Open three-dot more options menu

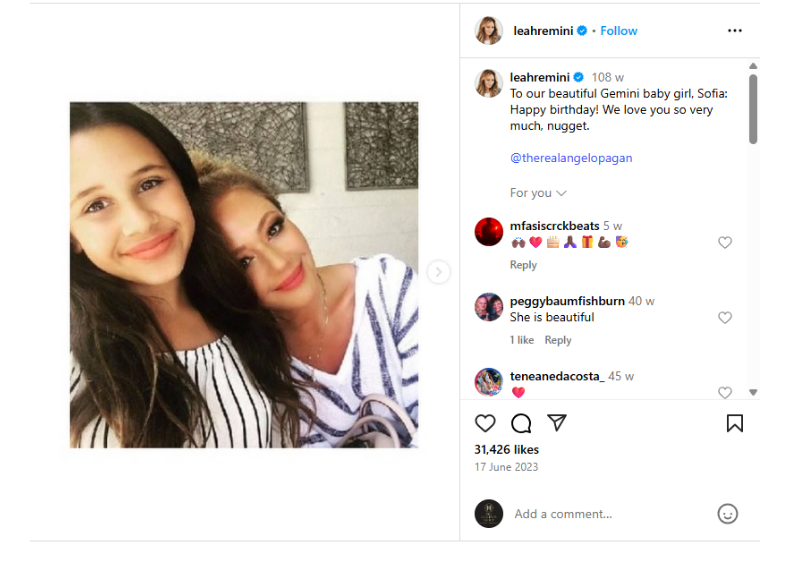point(734,31)
